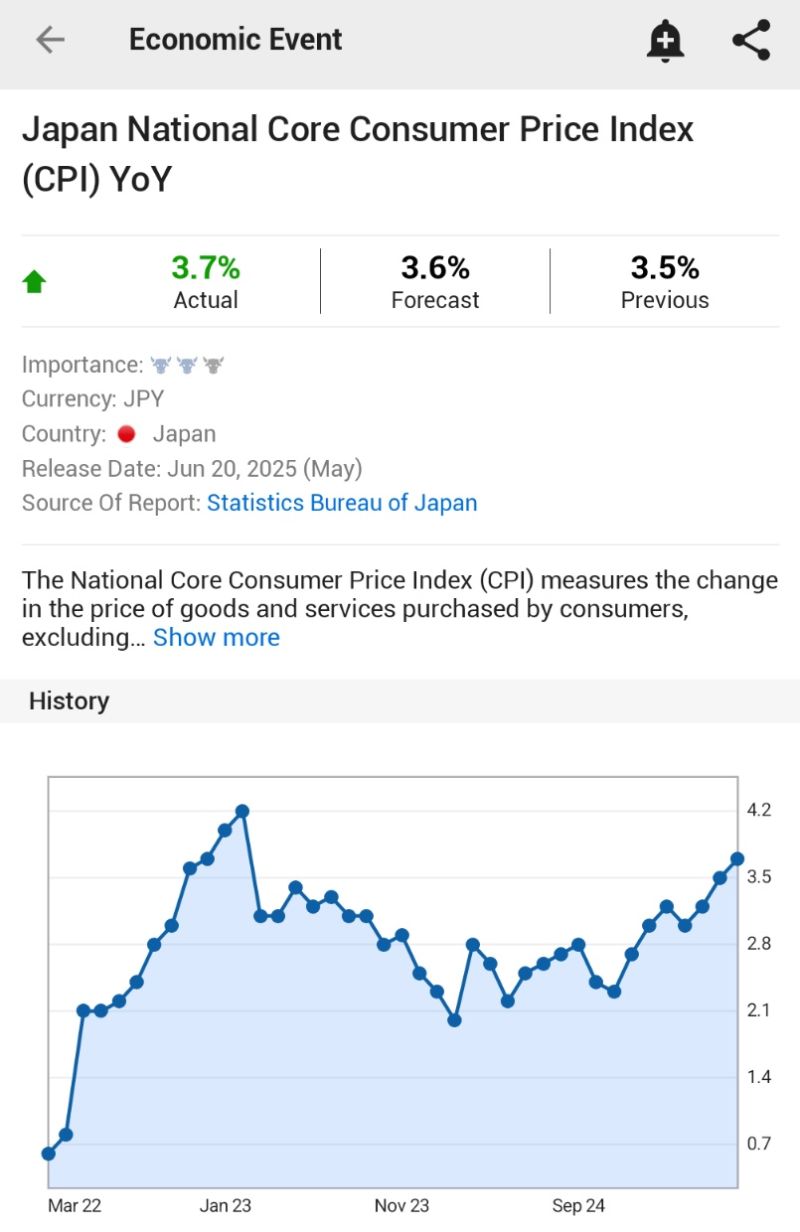
Task: Open the share icon
Action: (x=751, y=40)
